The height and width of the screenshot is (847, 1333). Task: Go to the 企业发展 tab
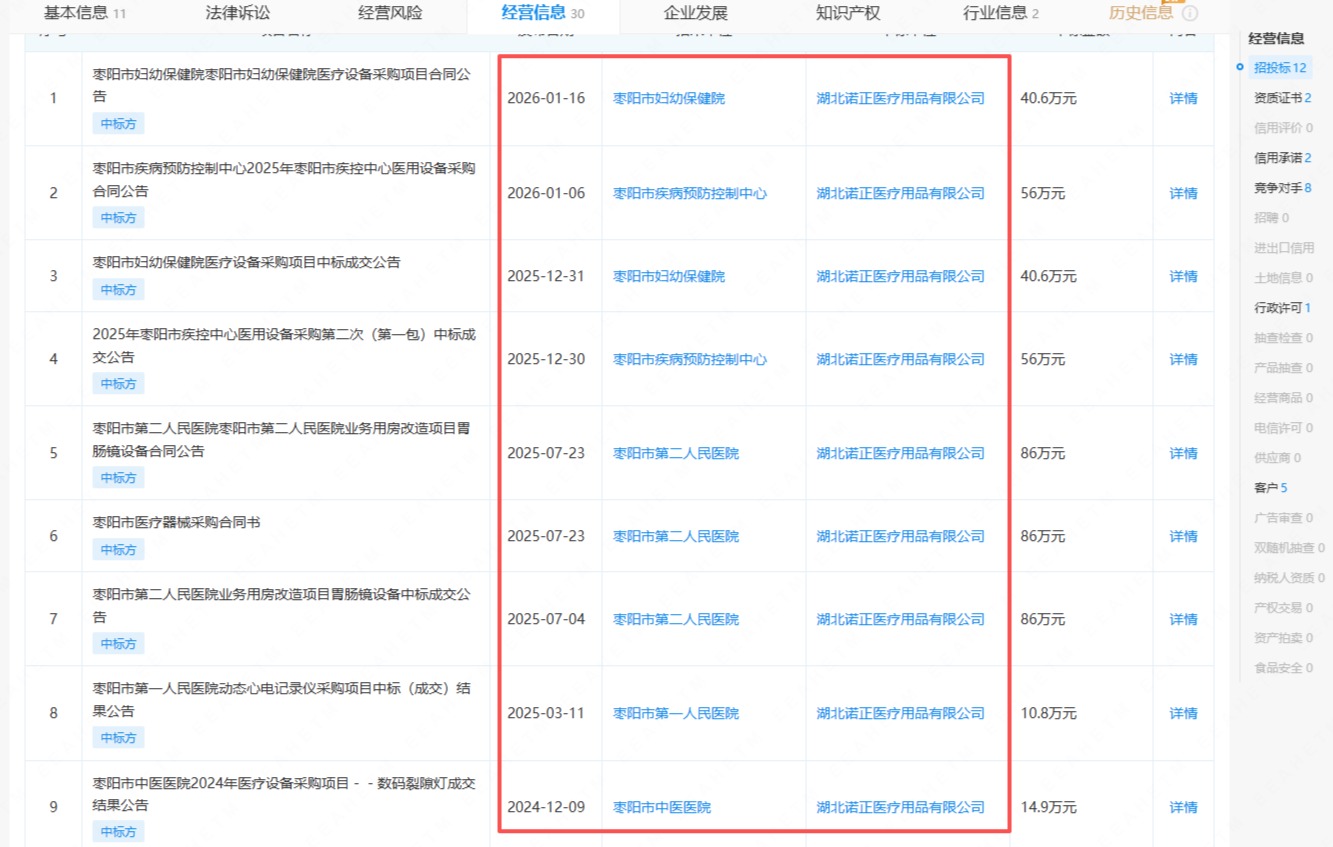click(x=695, y=13)
